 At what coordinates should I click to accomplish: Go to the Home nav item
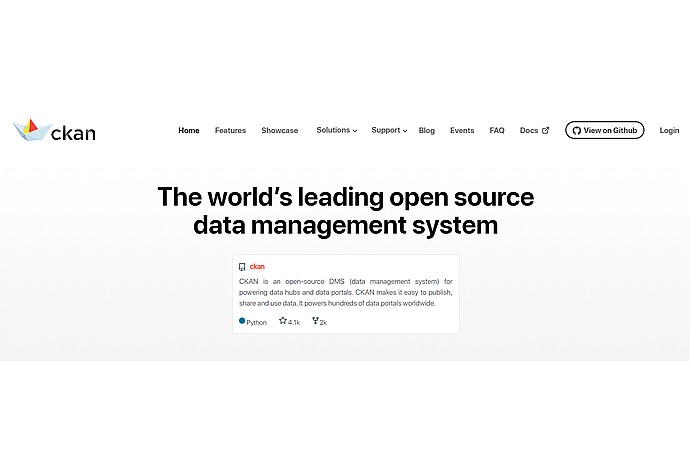(x=188, y=130)
